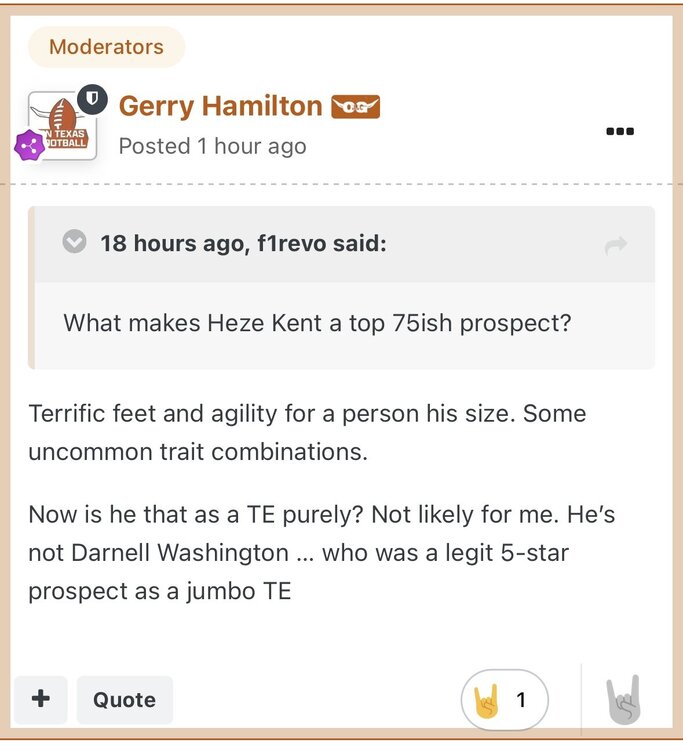Open Gerry Hamilton's profile link

(220, 106)
